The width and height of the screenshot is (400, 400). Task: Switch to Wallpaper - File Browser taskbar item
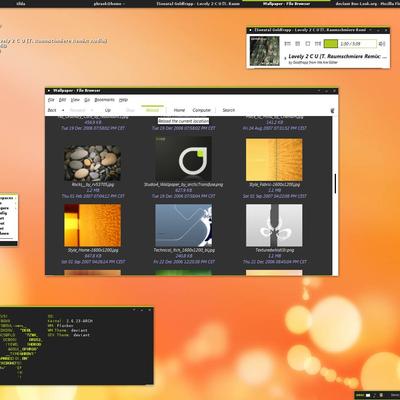click(x=287, y=4)
